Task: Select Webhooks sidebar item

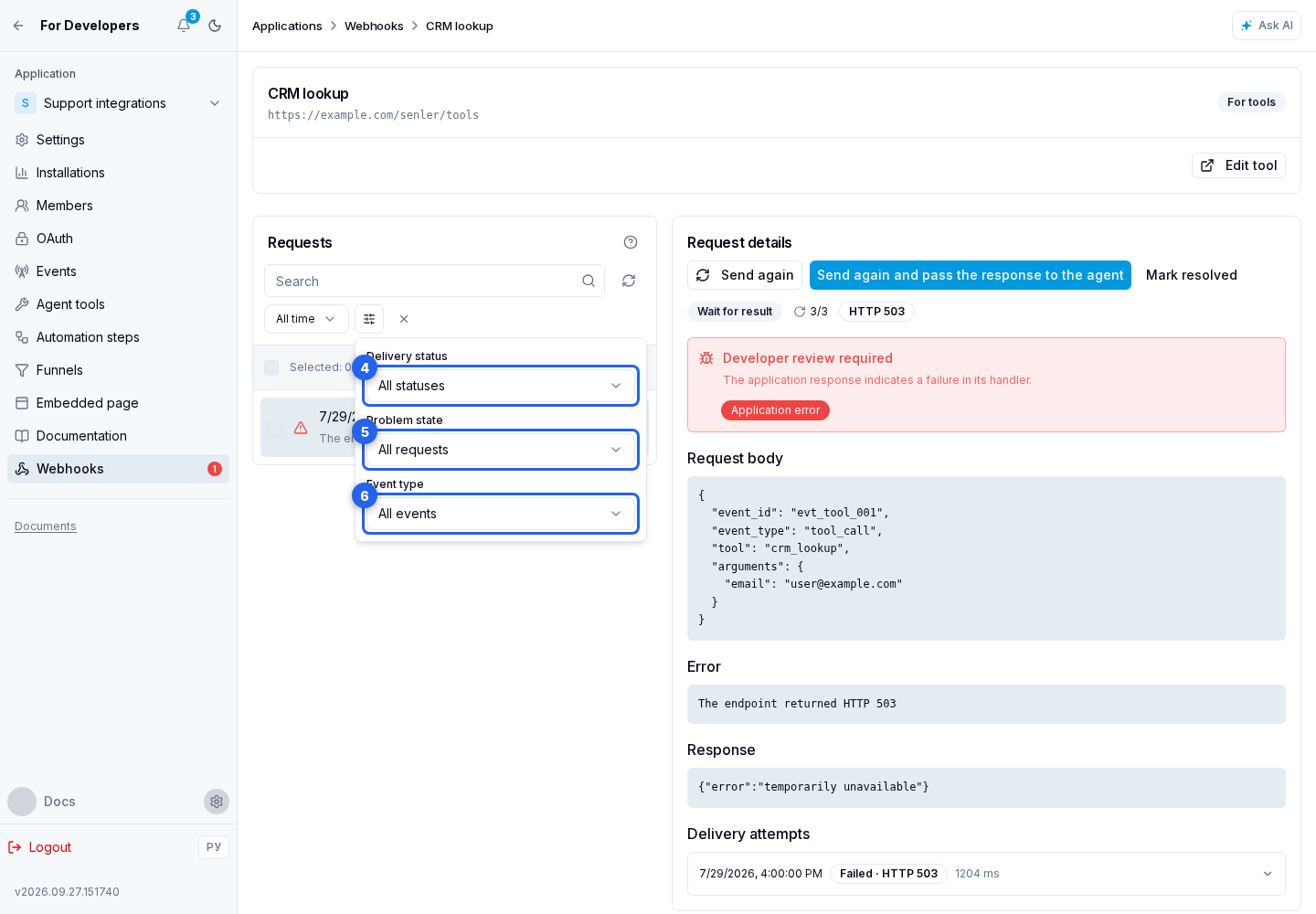Action: 118,469
